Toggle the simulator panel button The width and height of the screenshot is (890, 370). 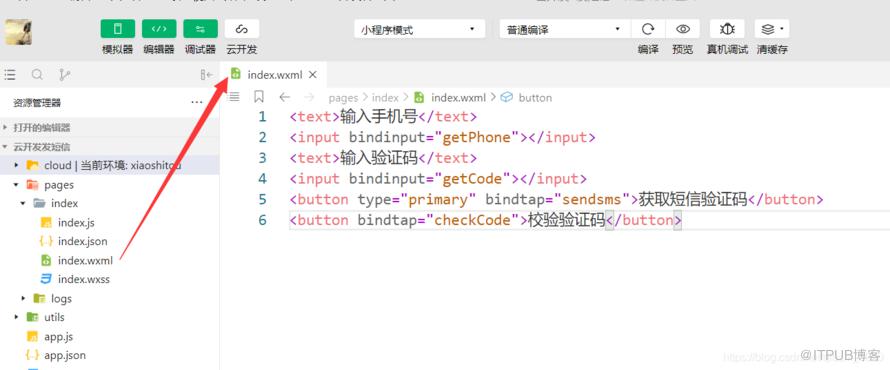coord(117,28)
